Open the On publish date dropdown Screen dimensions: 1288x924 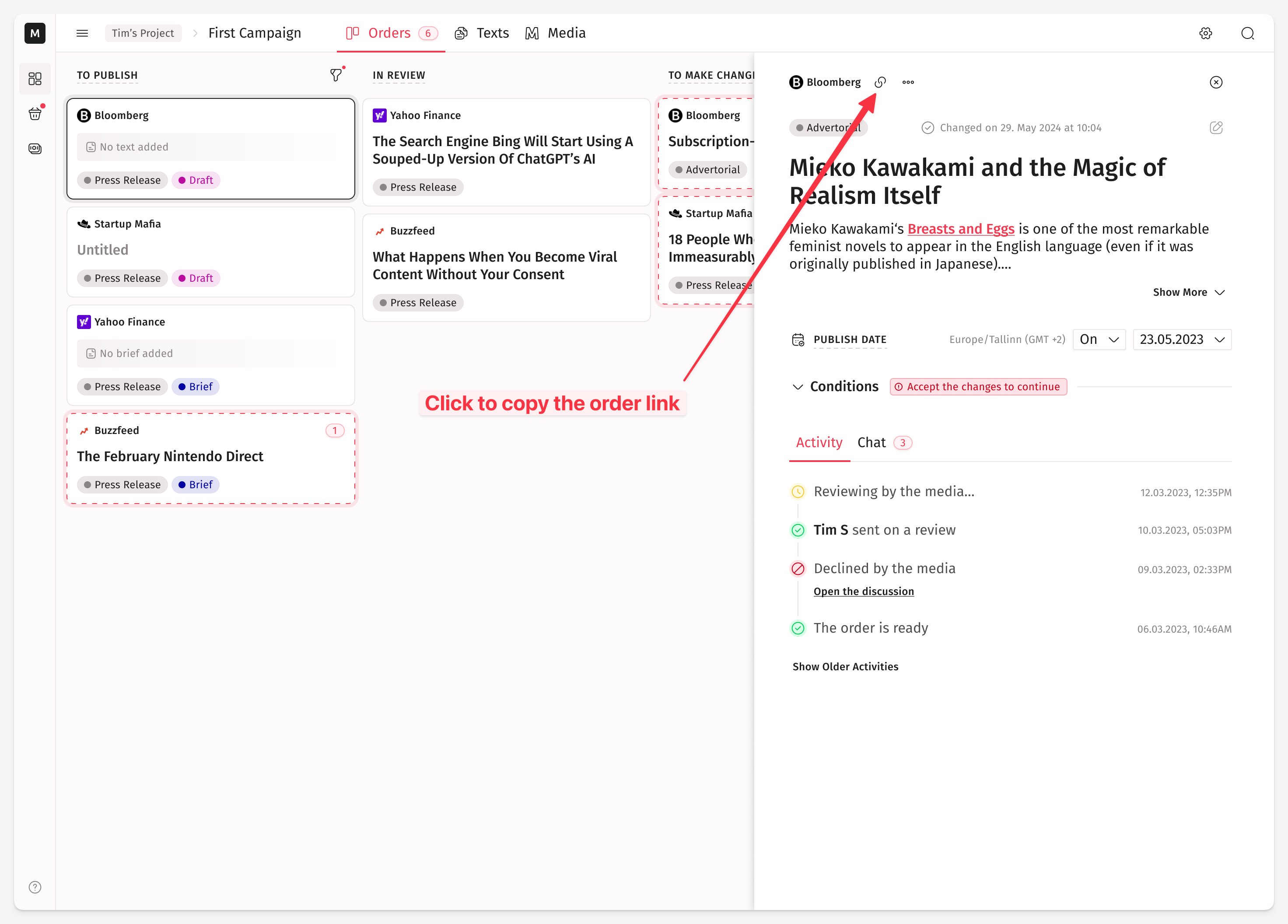[x=1098, y=339]
